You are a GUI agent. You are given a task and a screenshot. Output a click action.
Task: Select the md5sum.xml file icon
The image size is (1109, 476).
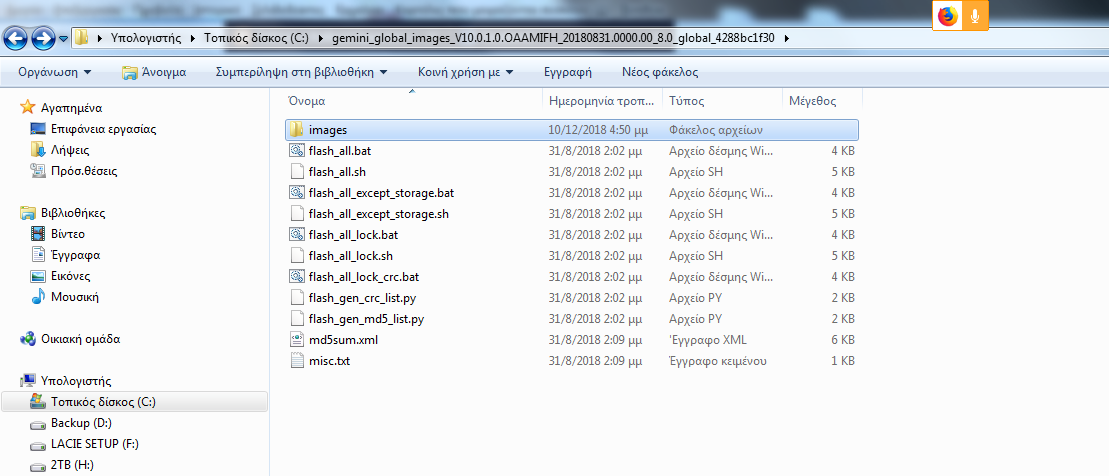point(296,340)
